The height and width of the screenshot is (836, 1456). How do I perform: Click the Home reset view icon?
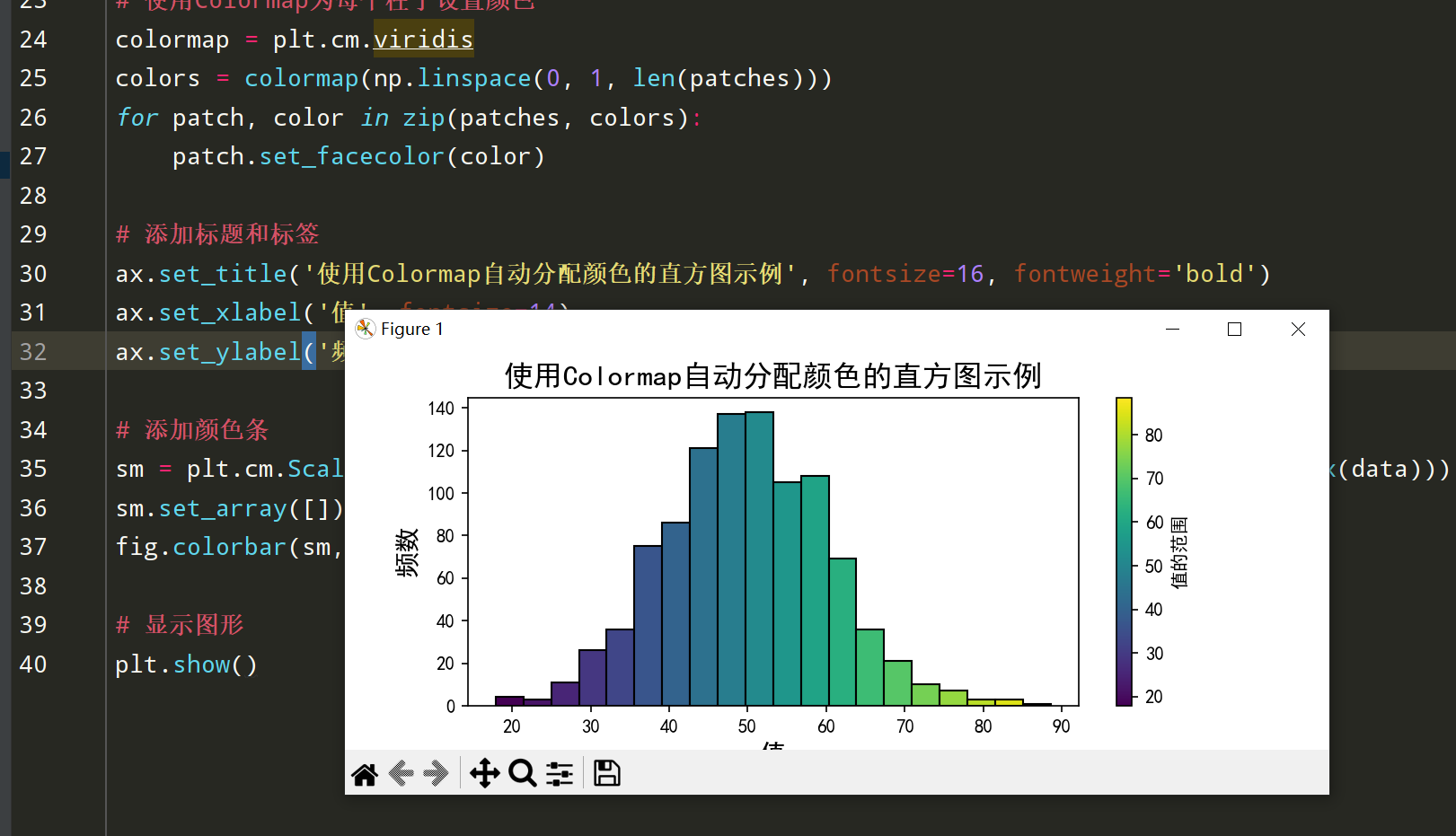(365, 773)
